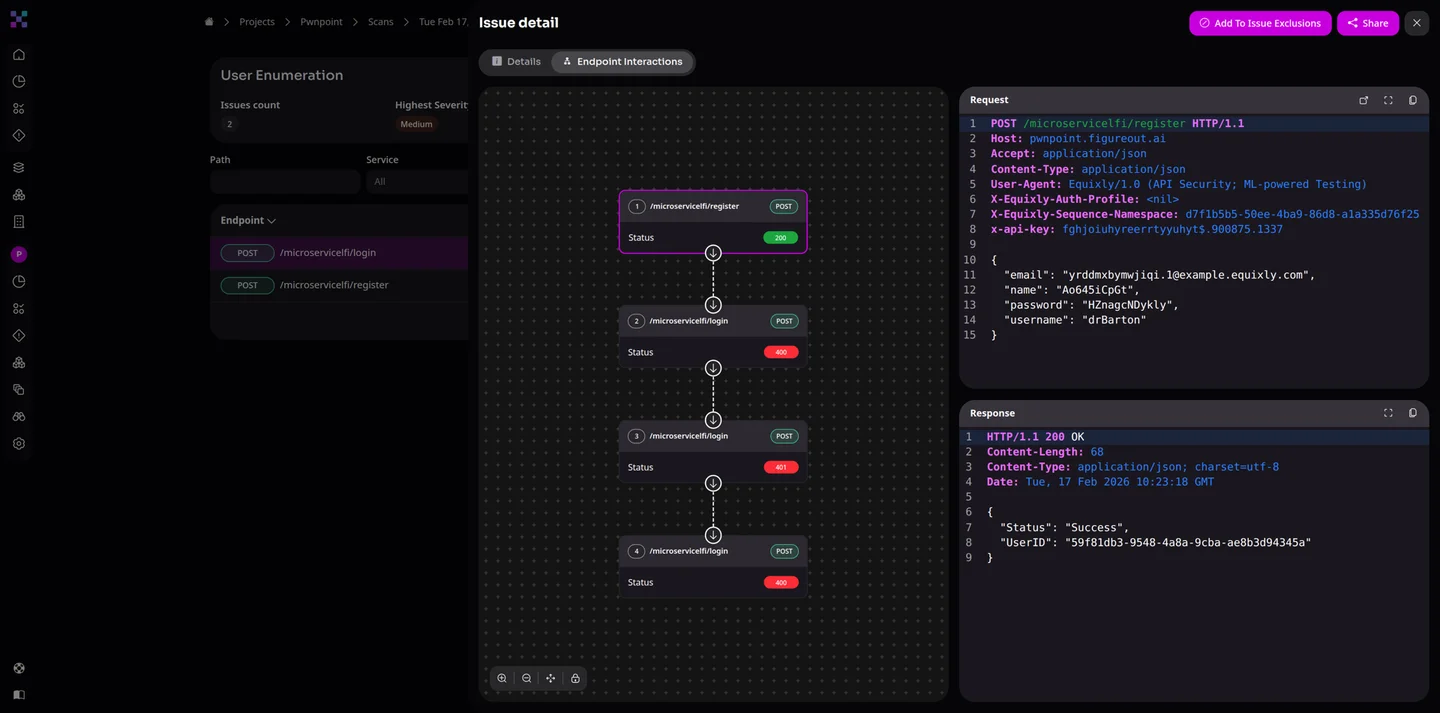Open the Service filter dropdown

tap(418, 182)
